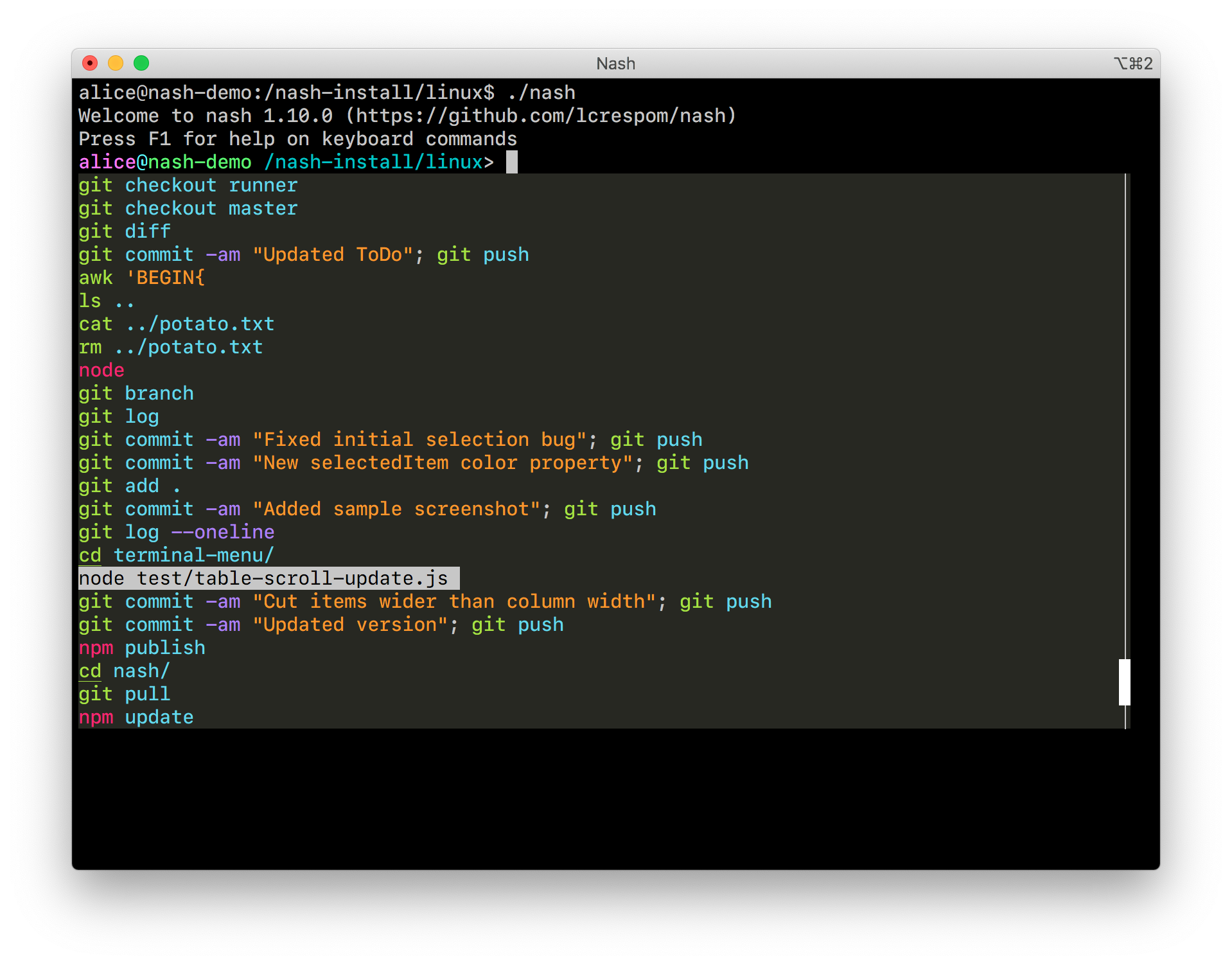
Task: Select 'cd terminal-menu/' entry
Action: (x=177, y=556)
